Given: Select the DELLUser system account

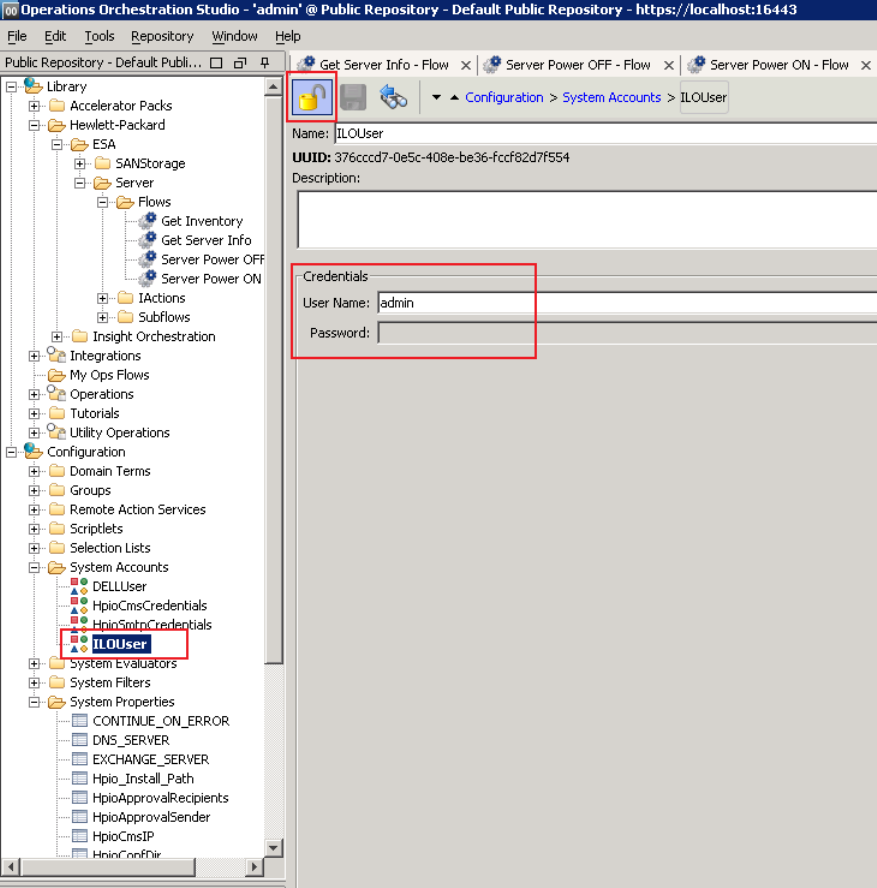Looking at the screenshot, I should [119, 586].
